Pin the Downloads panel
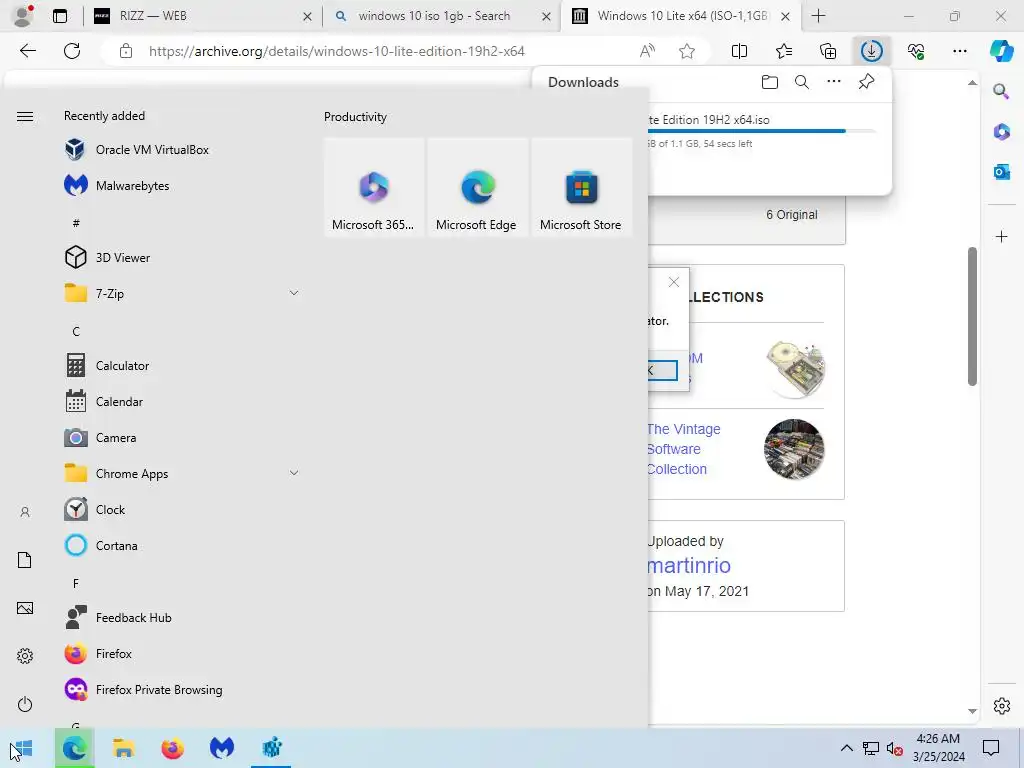The image size is (1024, 768). (867, 82)
